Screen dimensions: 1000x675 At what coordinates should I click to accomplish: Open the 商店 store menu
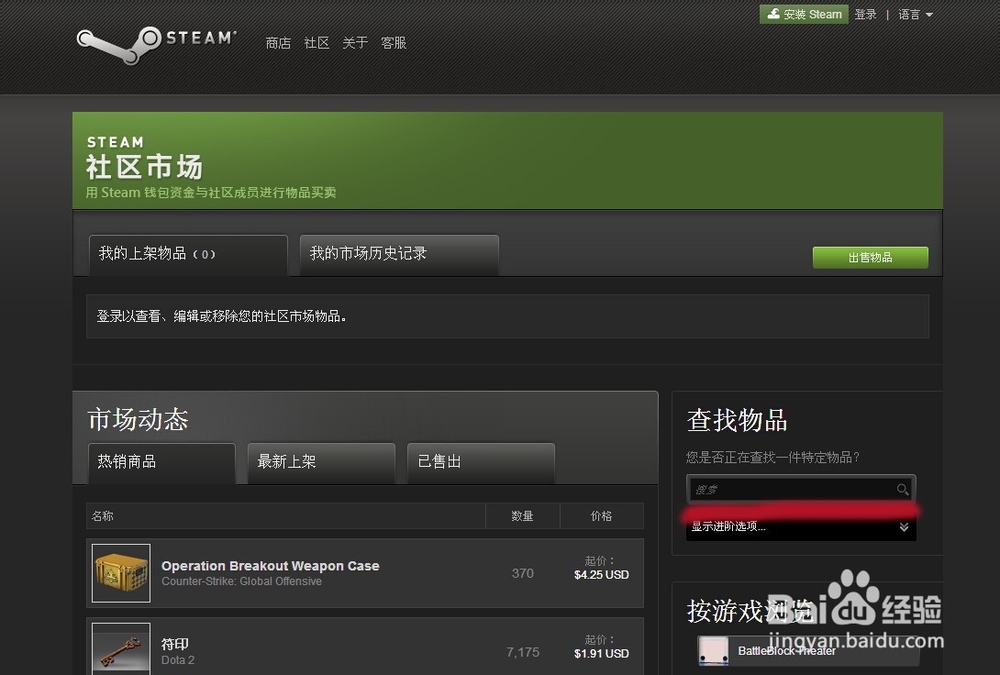click(278, 43)
